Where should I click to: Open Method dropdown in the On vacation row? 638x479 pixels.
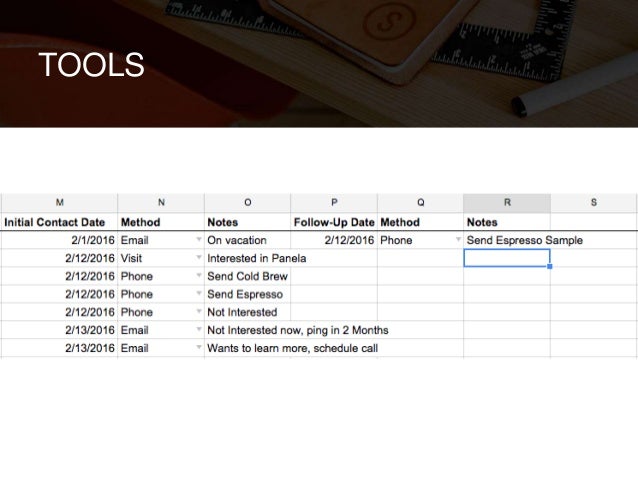point(199,239)
